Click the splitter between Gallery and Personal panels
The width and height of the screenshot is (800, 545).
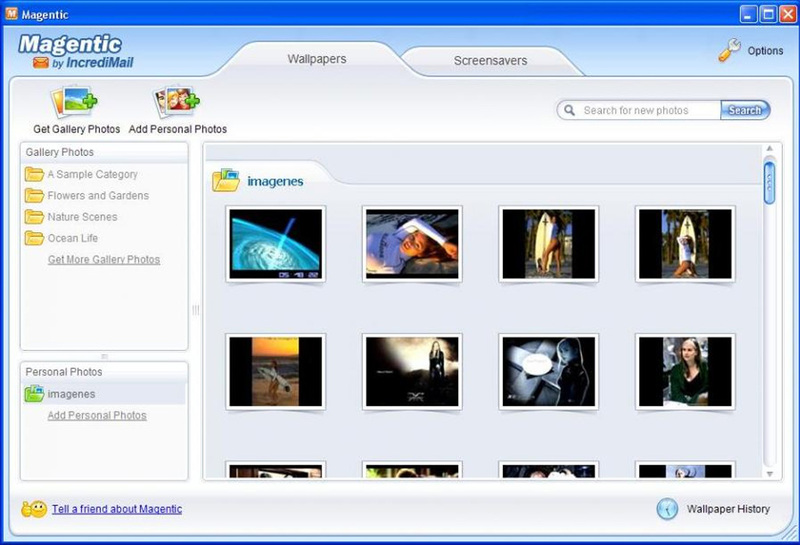coord(104,356)
